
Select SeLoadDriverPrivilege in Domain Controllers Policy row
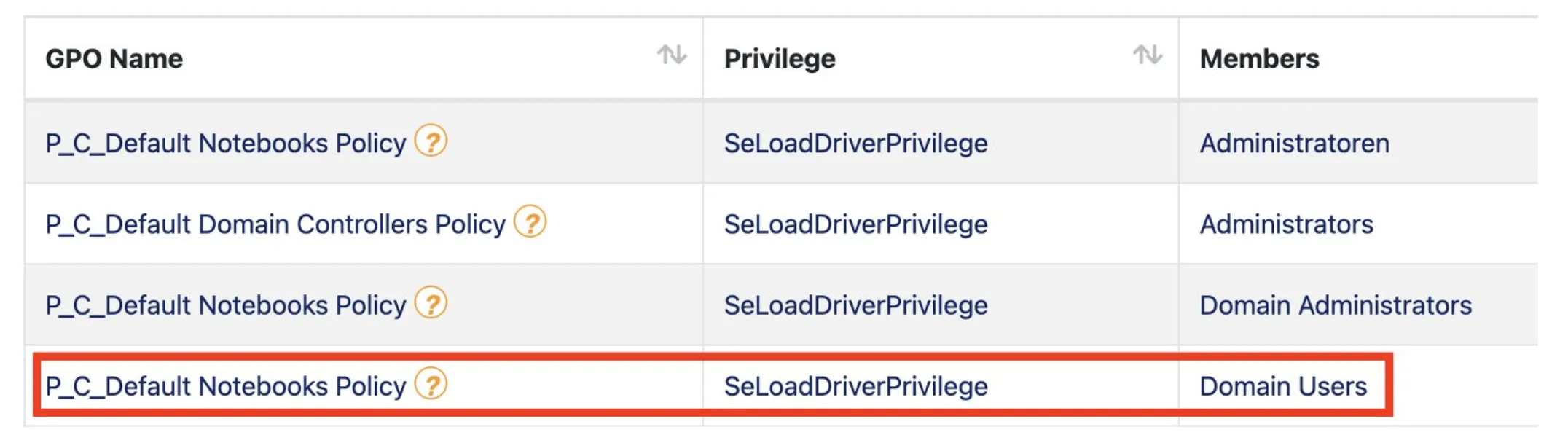pos(855,224)
